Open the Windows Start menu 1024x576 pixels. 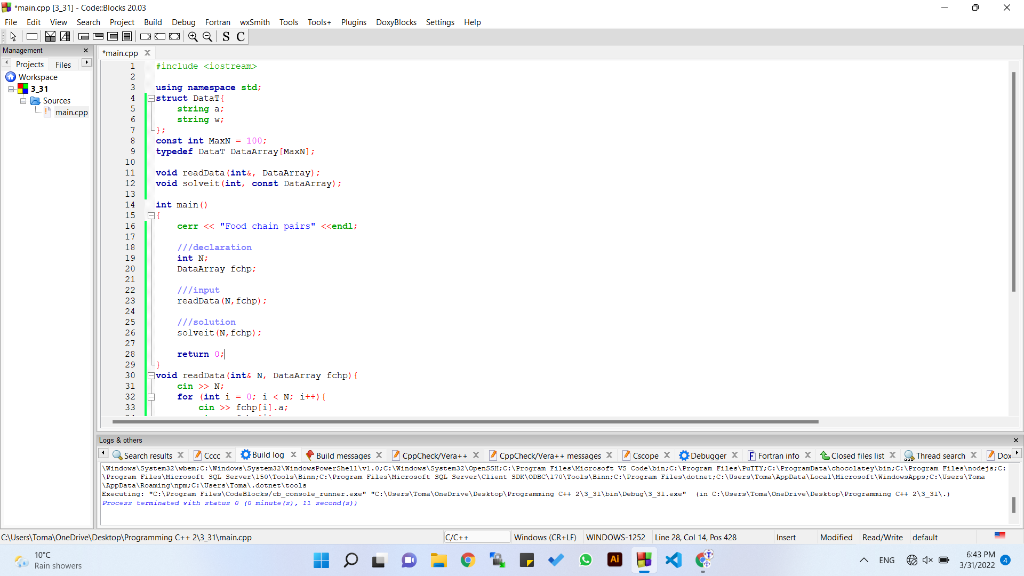coord(321,560)
